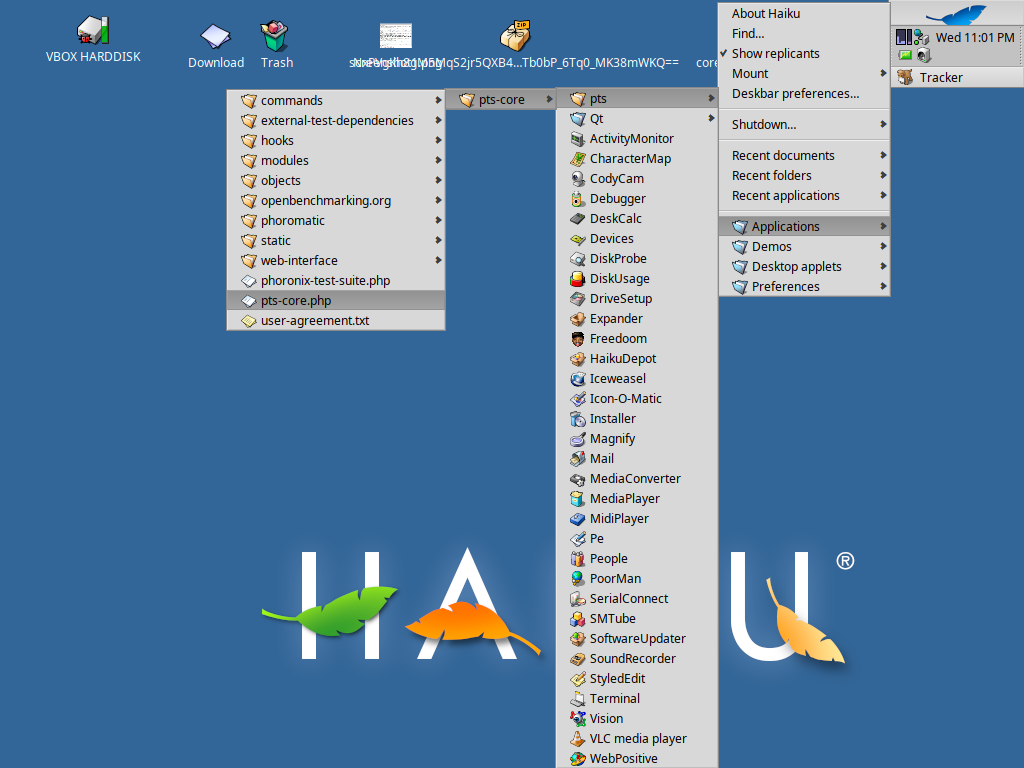Expand the Shutdown submenu arrow

point(883,125)
